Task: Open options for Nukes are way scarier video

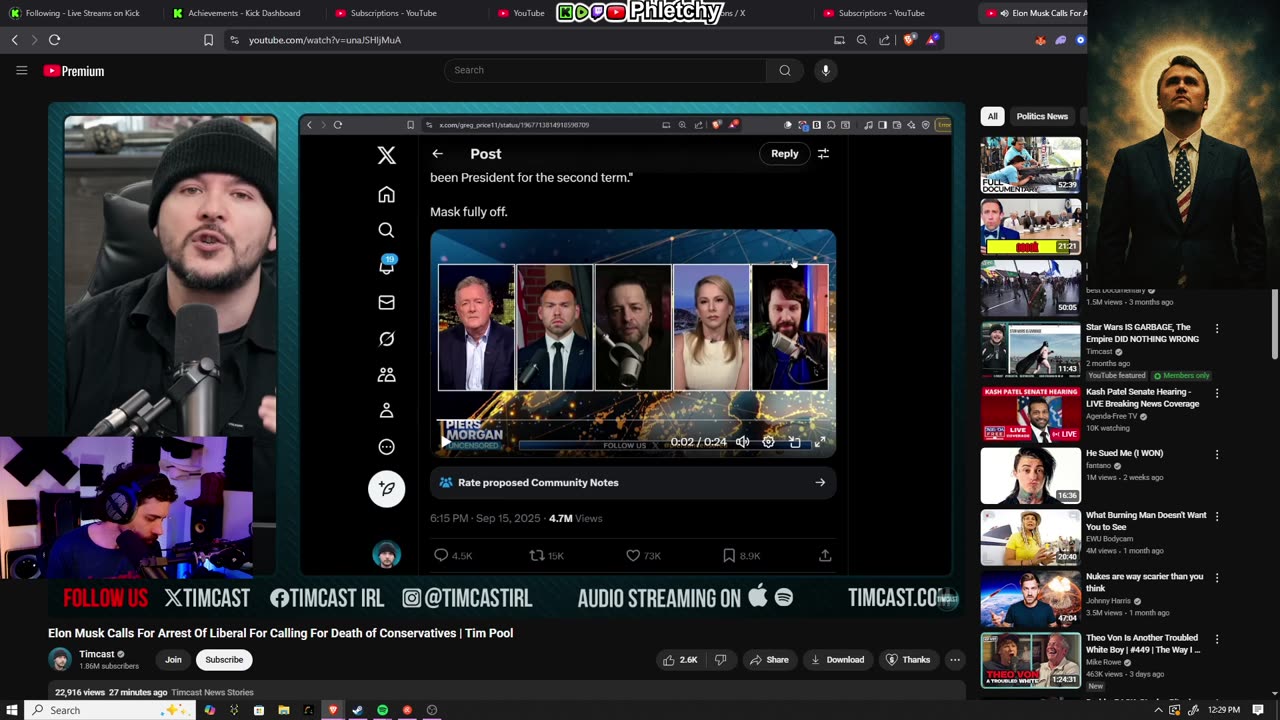Action: [x=1217, y=578]
